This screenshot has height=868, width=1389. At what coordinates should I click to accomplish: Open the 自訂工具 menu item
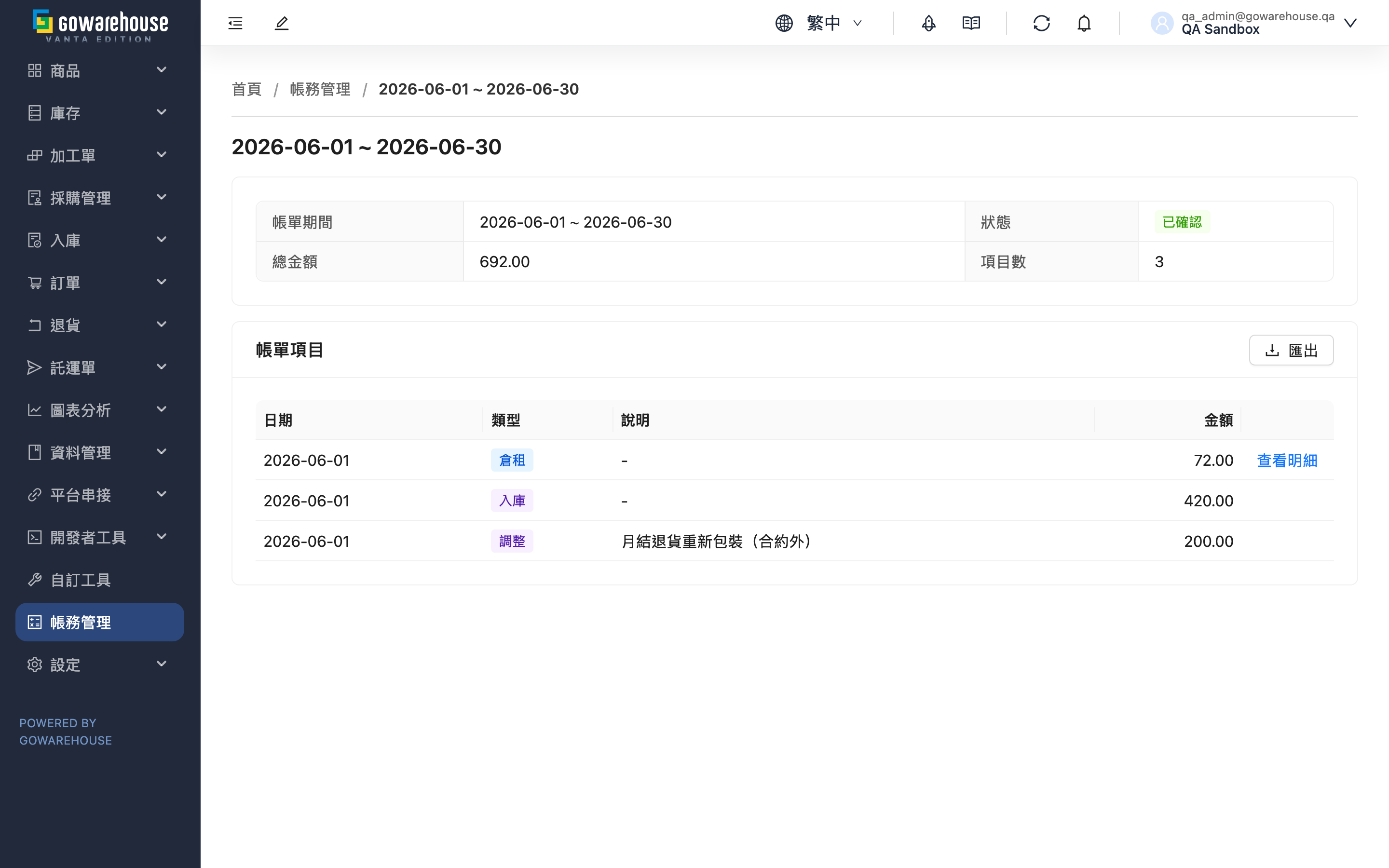[99, 580]
